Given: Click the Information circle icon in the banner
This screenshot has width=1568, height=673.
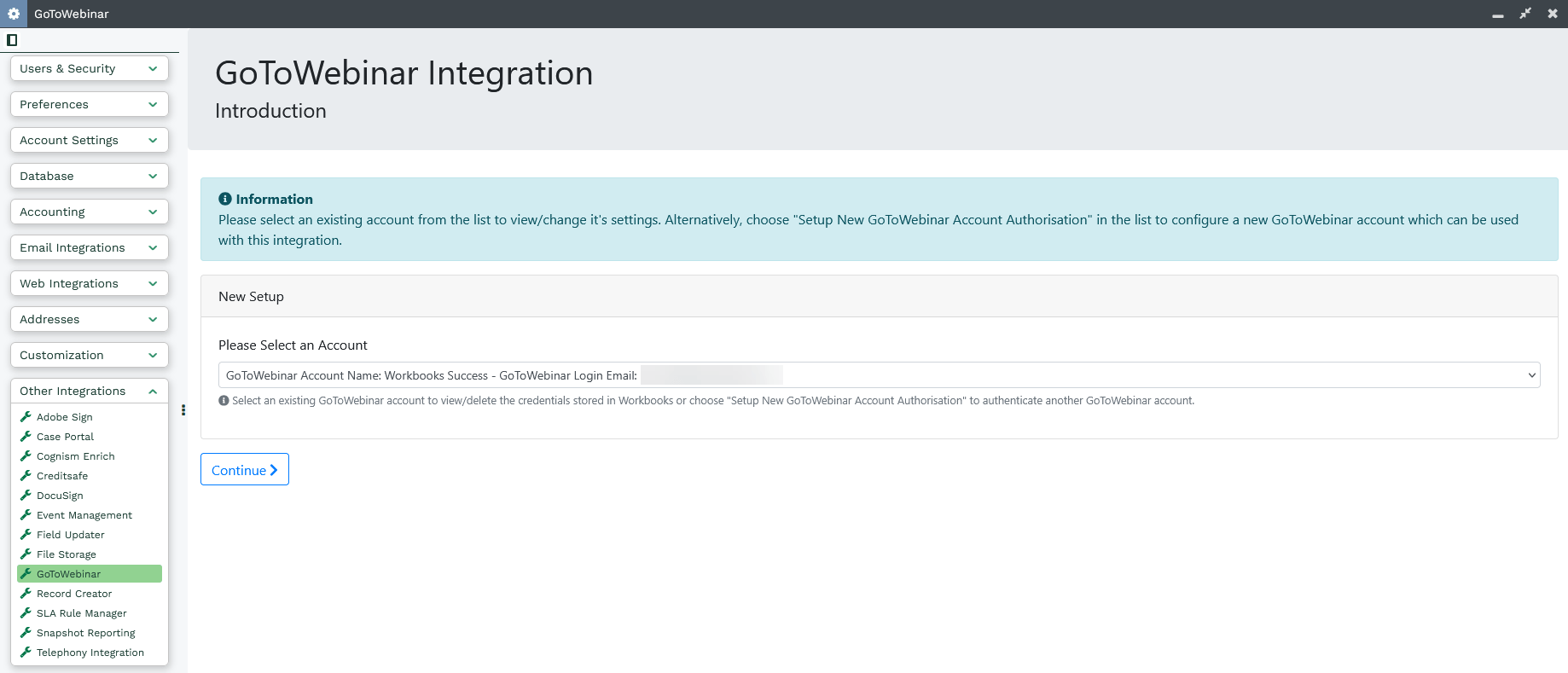Looking at the screenshot, I should (225, 199).
